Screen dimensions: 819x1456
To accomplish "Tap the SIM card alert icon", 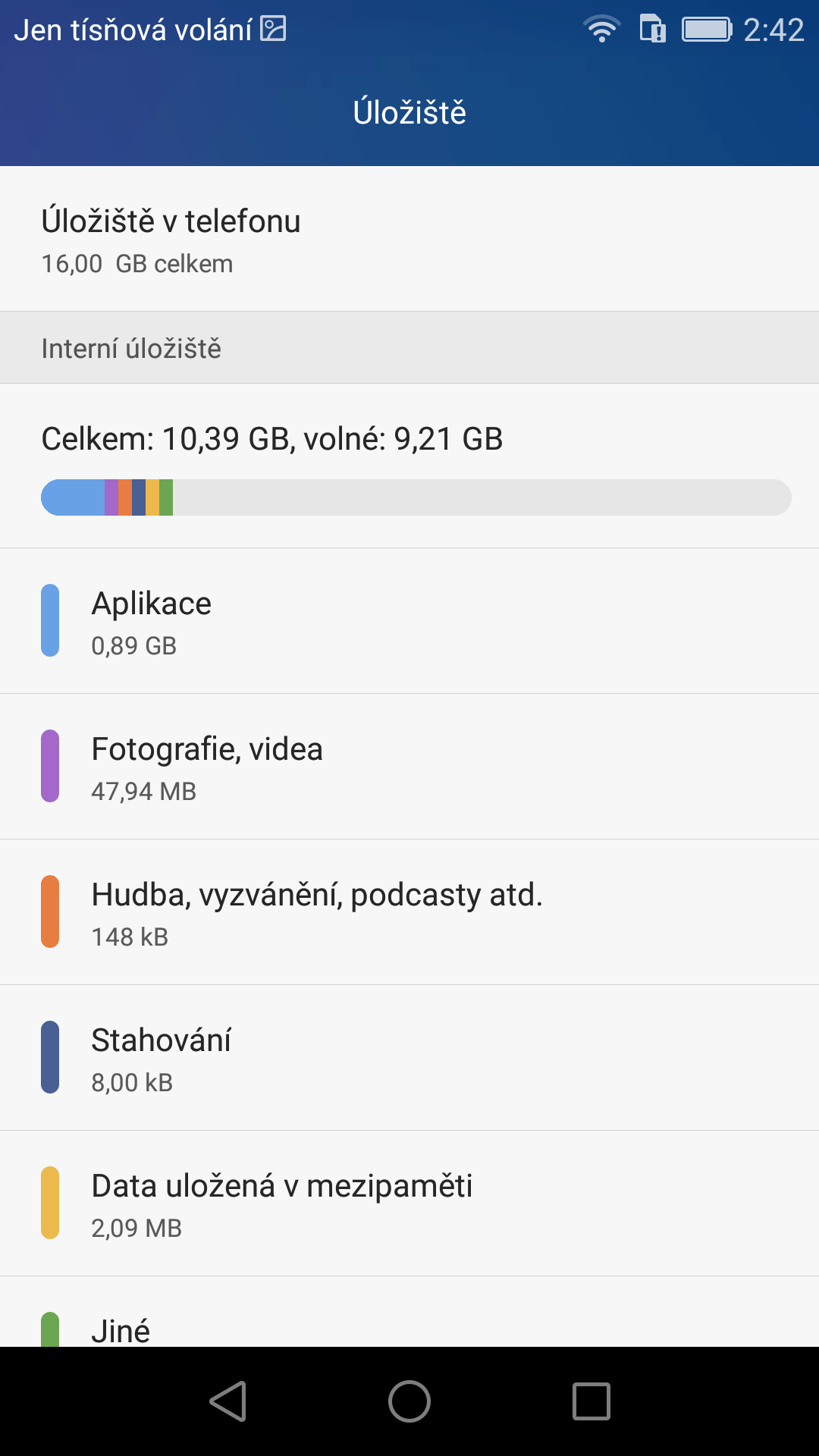I will tap(652, 30).
